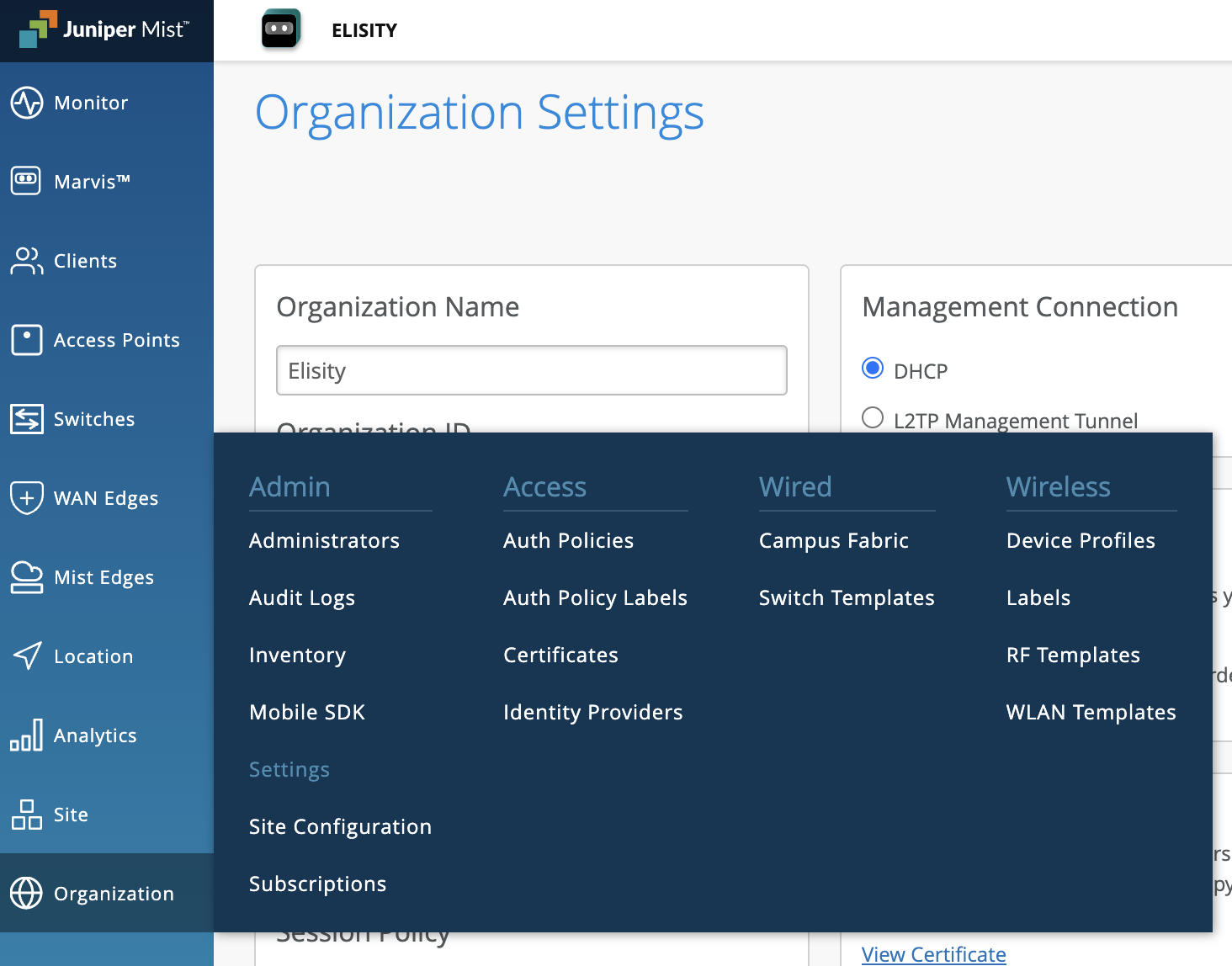
Task: Select the DHCP radio button
Action: 873,369
